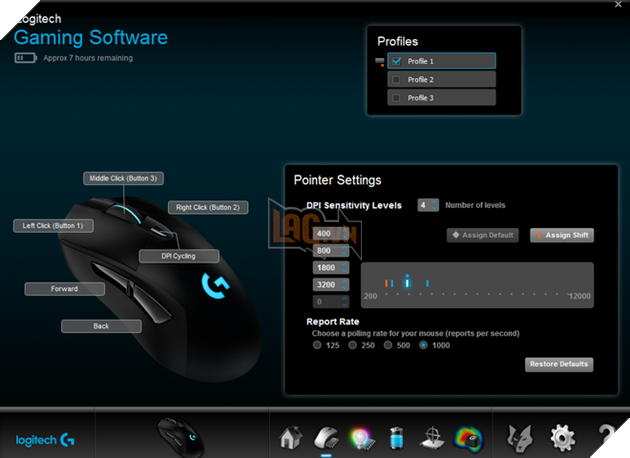
Task: Click the Restore Defaults button
Action: (x=559, y=364)
